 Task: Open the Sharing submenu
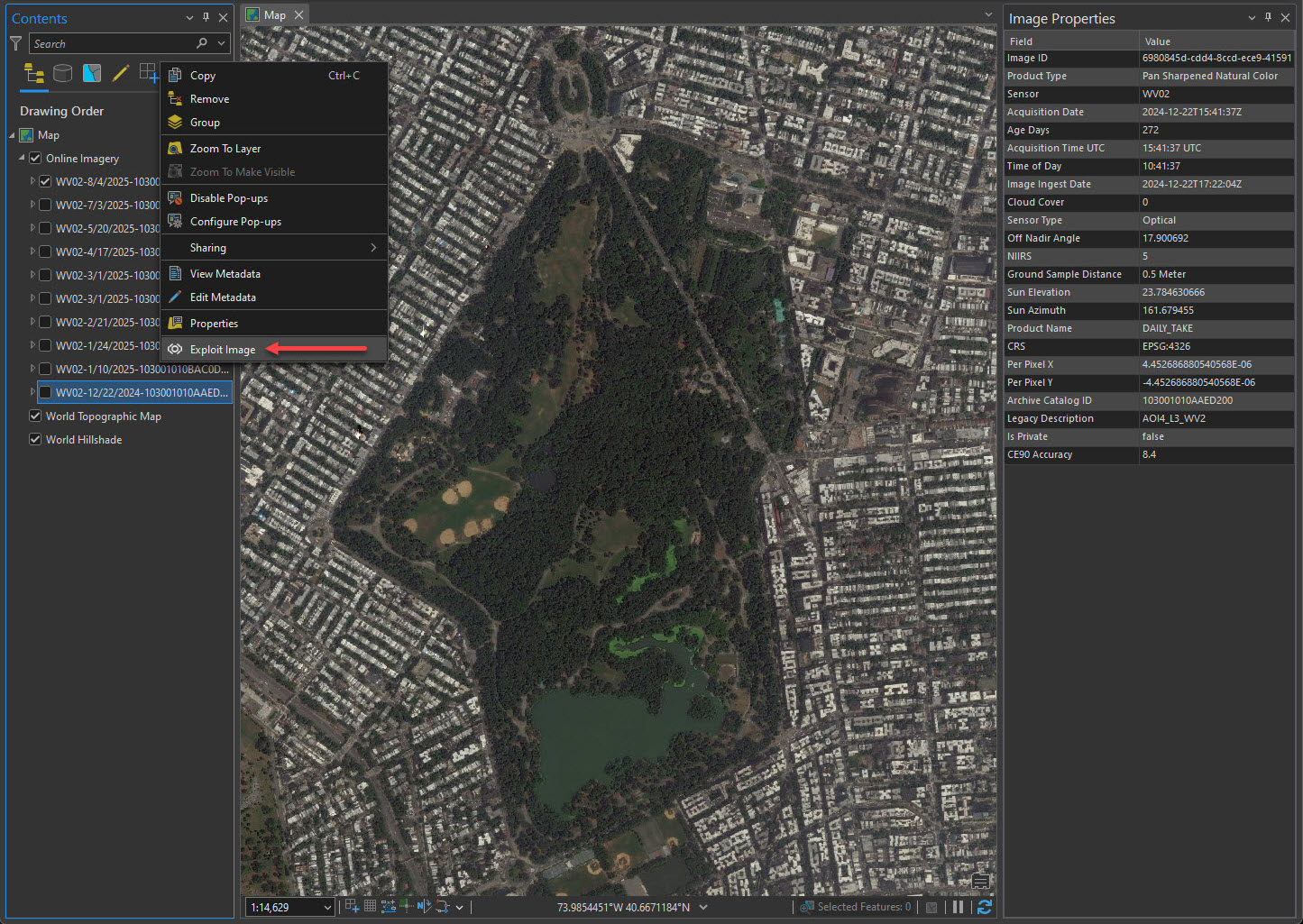click(x=274, y=248)
